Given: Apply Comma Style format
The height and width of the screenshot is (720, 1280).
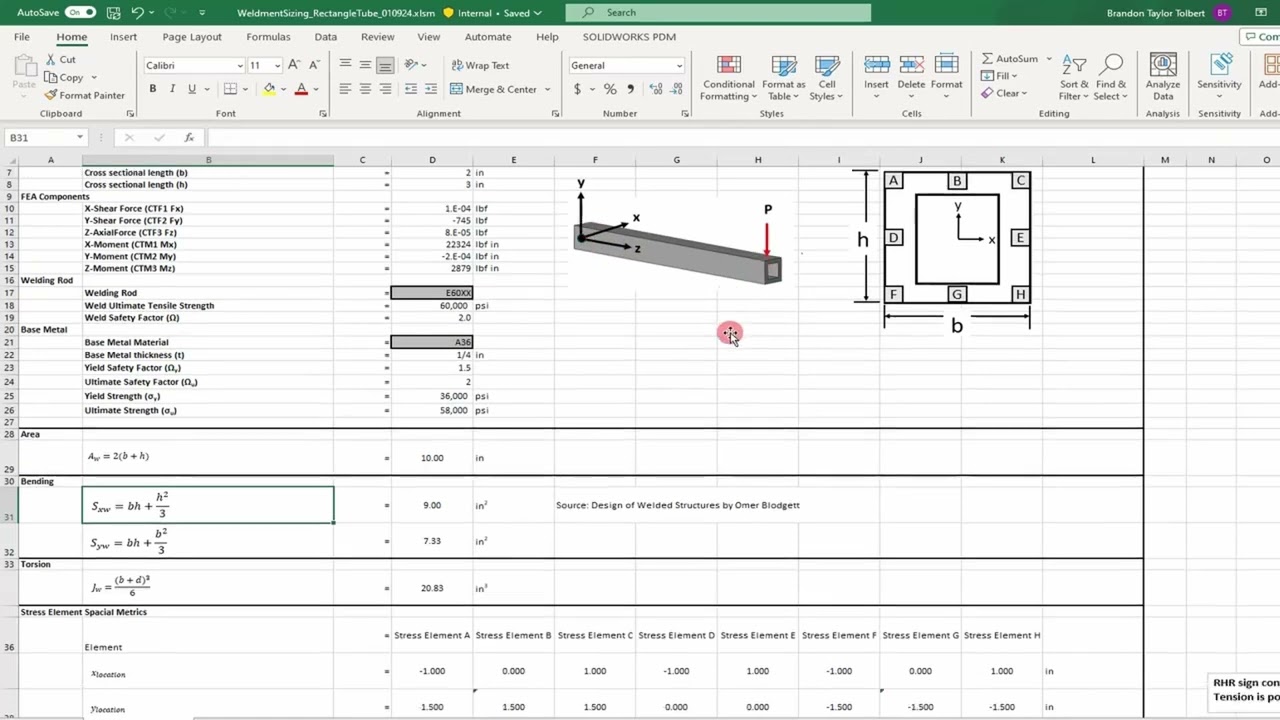Looking at the screenshot, I should pos(630,89).
